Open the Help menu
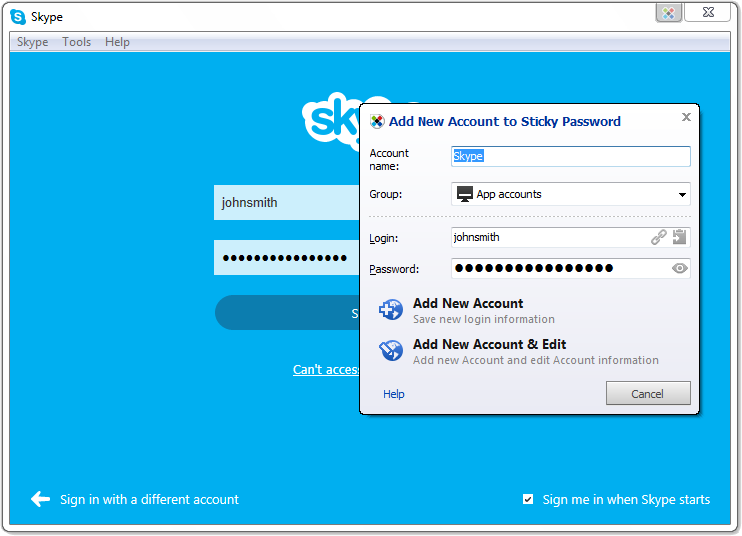 (x=117, y=42)
